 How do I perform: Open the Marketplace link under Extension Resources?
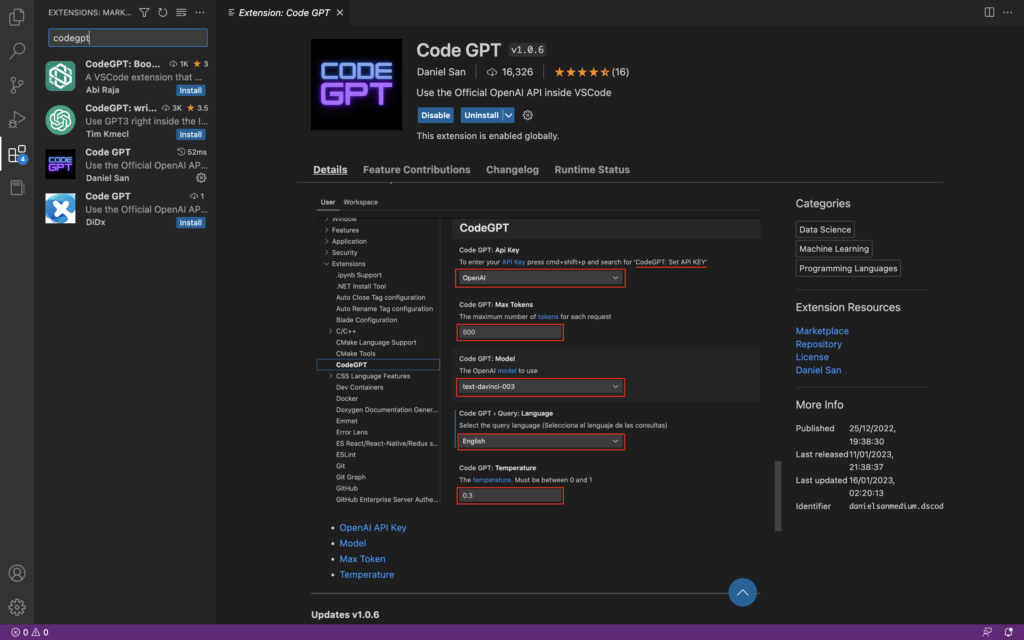pyautogui.click(x=822, y=330)
